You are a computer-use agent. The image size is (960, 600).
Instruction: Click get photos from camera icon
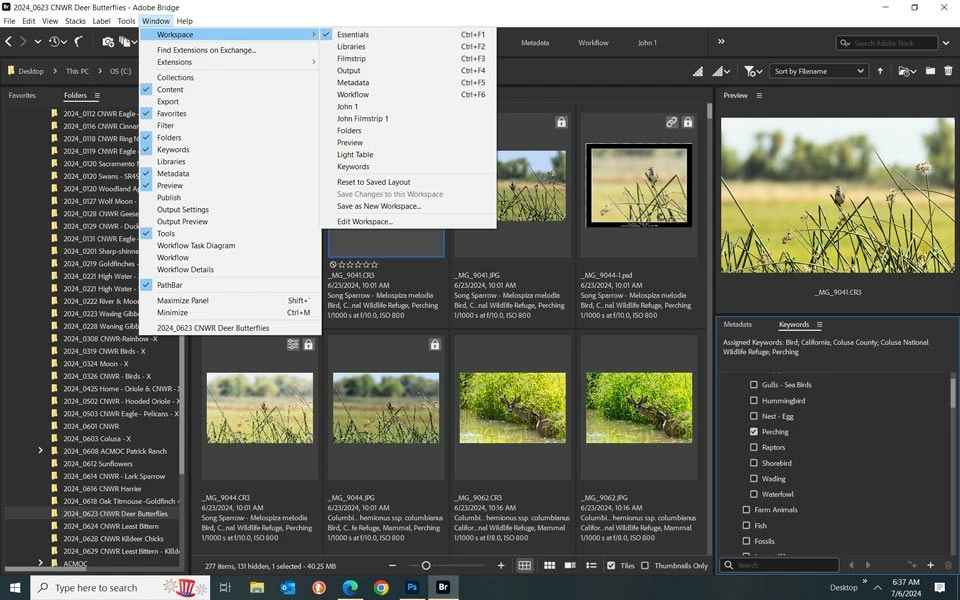click(108, 42)
